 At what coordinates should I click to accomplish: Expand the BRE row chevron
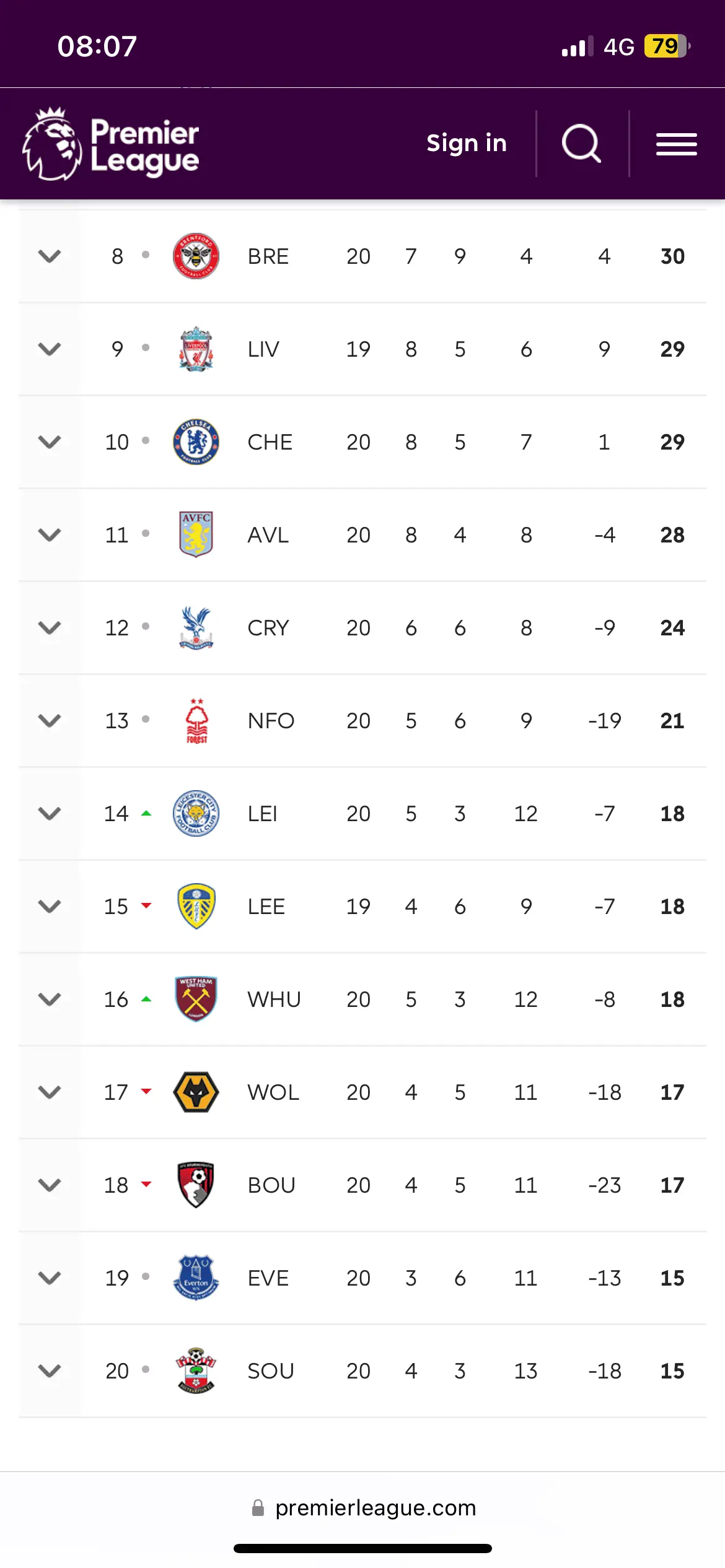[x=50, y=256]
